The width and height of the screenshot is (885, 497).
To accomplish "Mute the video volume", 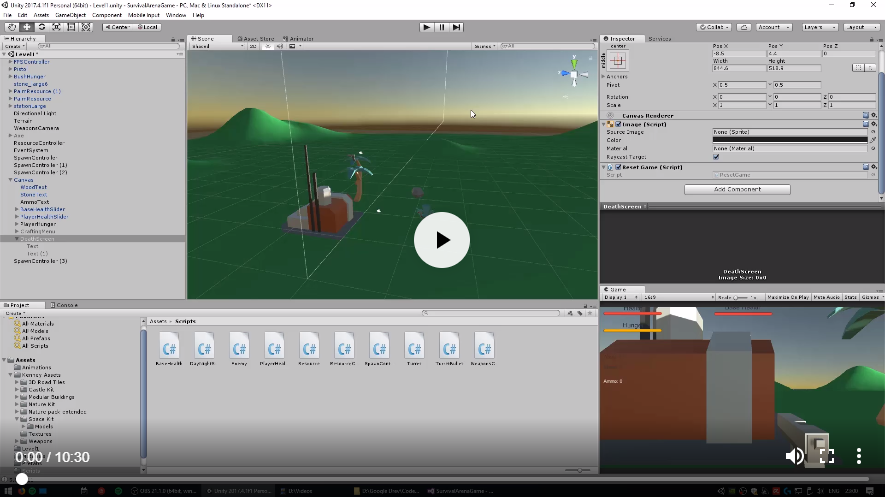I will [x=794, y=456].
